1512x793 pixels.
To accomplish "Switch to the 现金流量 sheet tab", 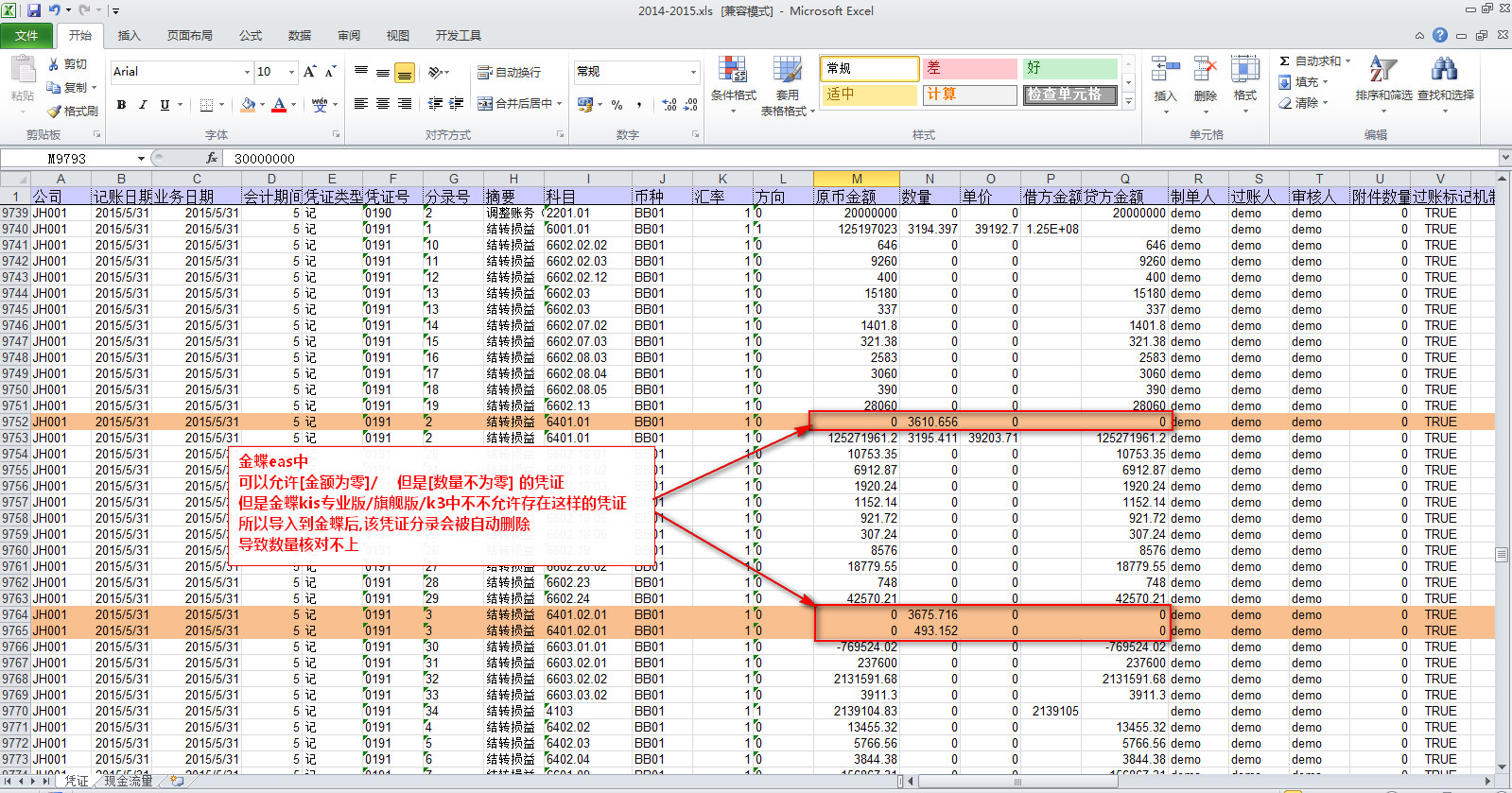I will 129,781.
